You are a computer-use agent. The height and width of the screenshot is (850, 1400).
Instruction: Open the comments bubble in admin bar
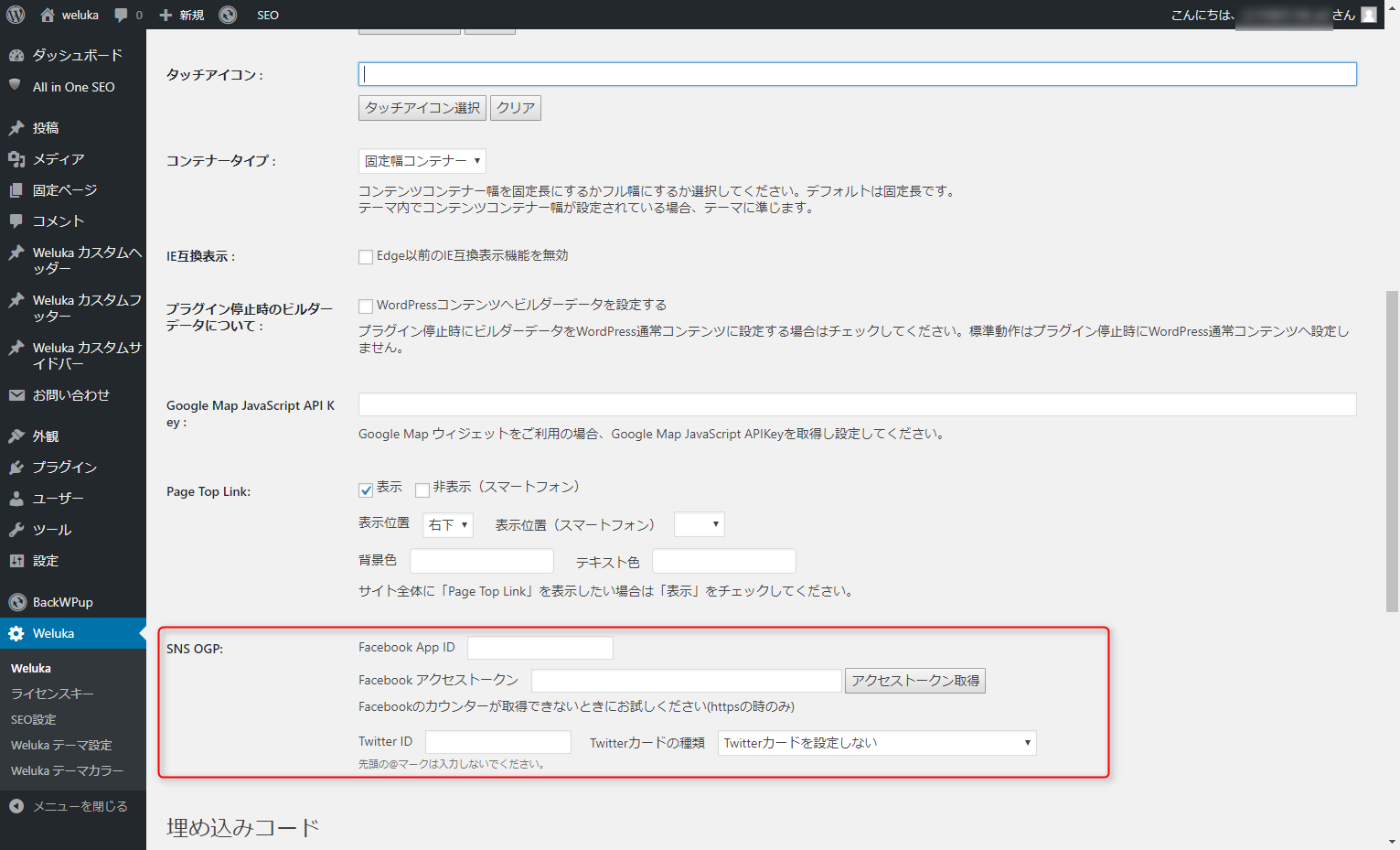point(121,15)
